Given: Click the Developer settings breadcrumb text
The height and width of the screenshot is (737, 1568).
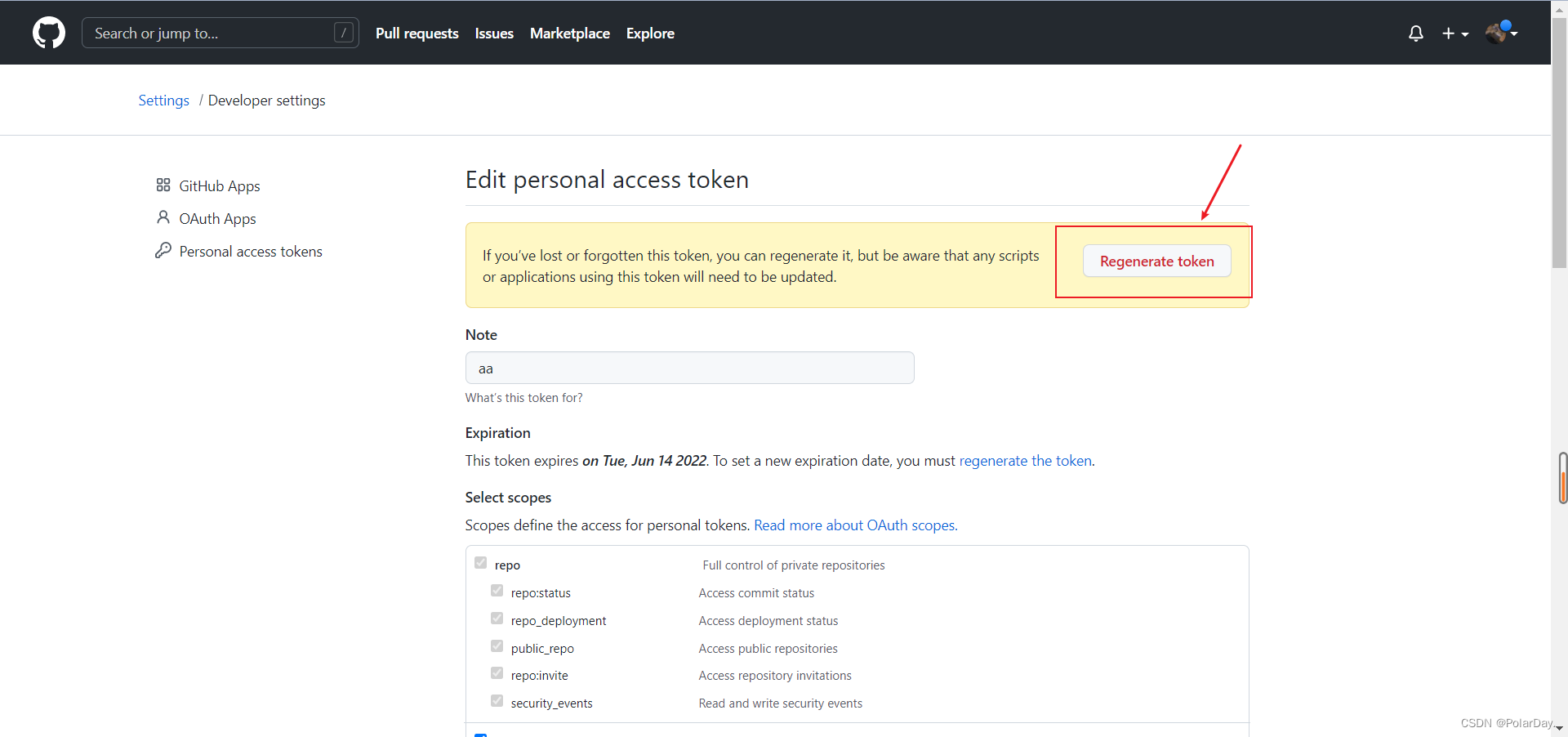Looking at the screenshot, I should coord(266,100).
